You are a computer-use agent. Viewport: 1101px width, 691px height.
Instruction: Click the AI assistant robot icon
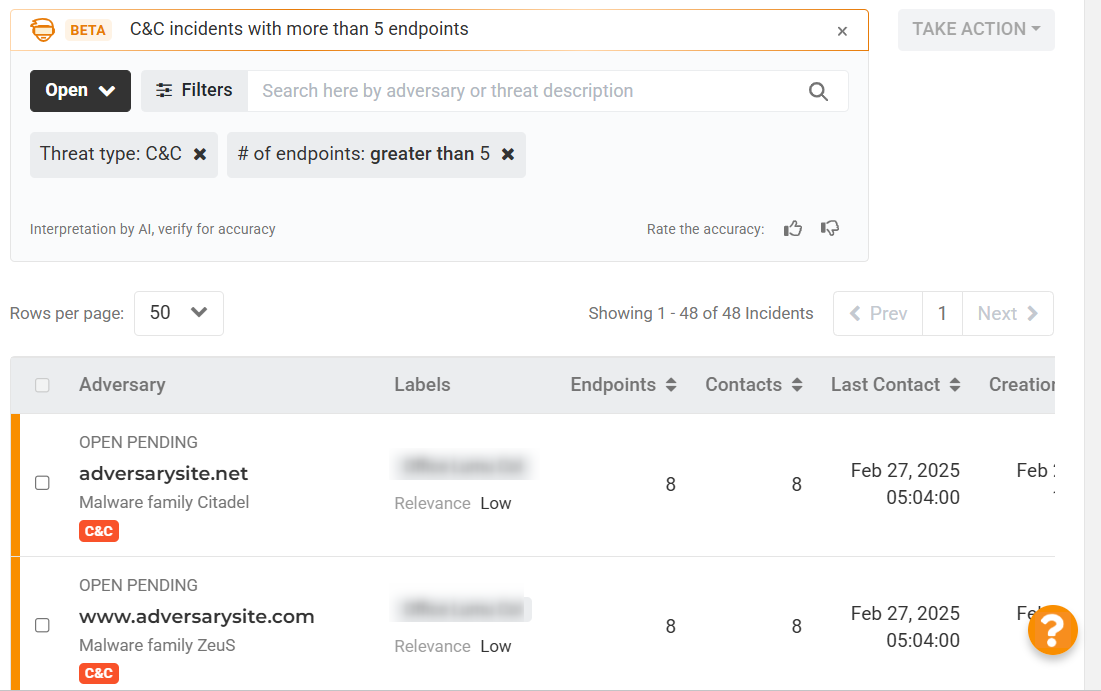coord(43,30)
